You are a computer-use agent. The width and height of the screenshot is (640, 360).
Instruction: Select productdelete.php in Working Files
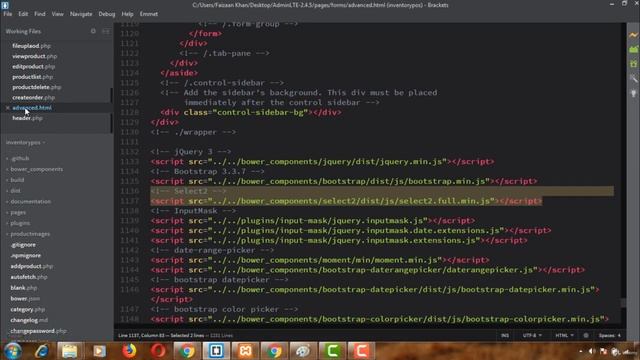37,87
